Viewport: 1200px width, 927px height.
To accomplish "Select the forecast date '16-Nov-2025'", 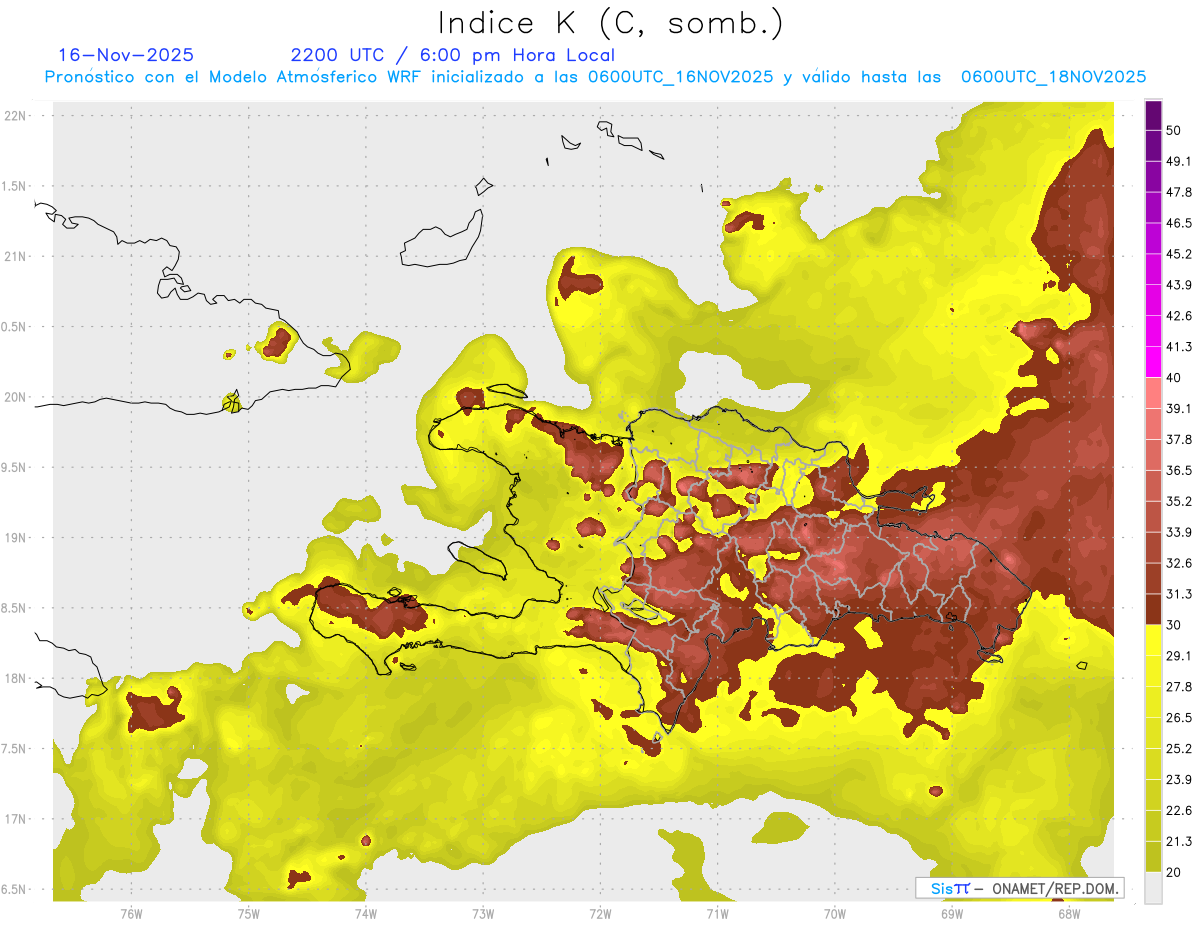I will (x=126, y=55).
